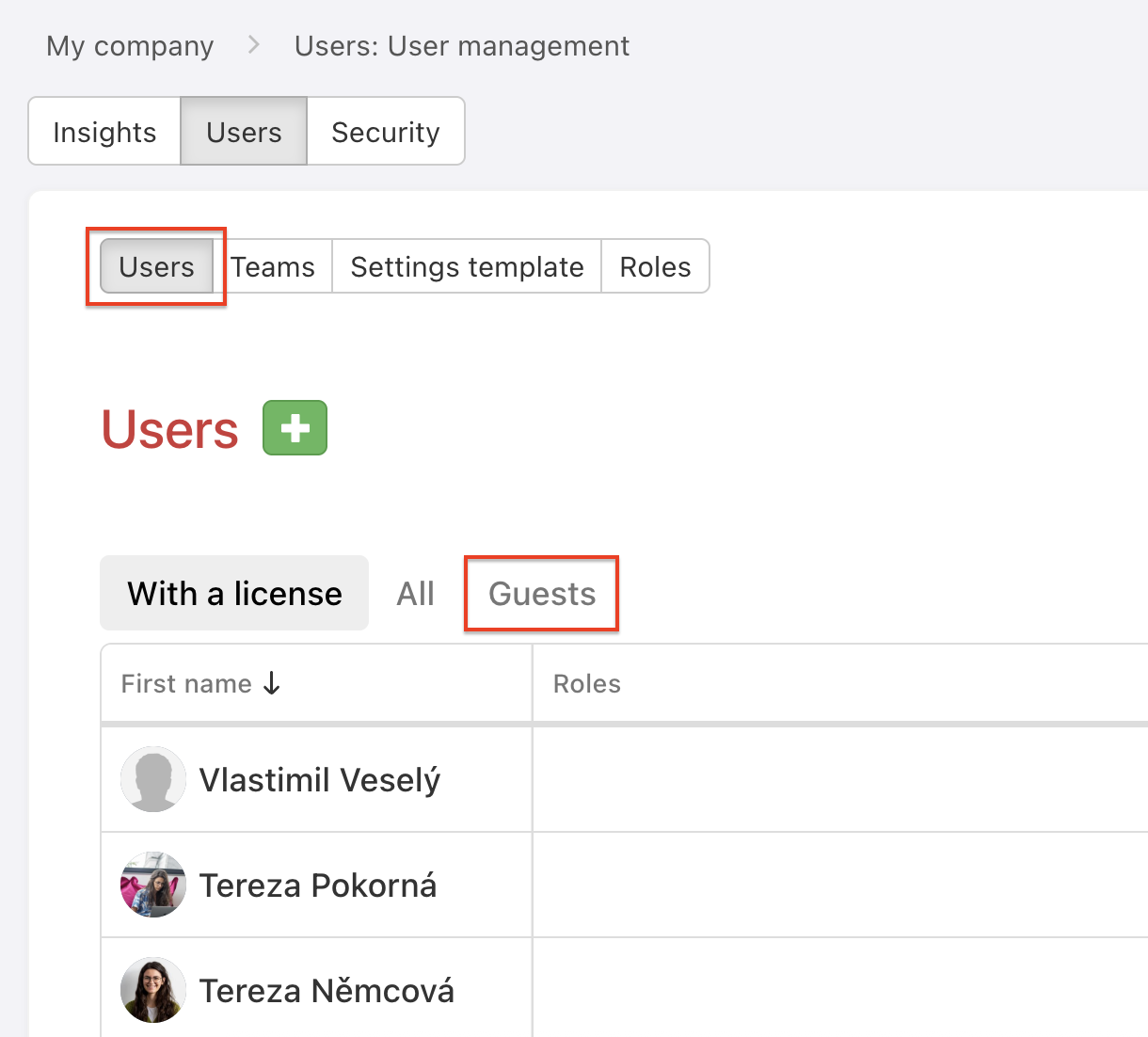This screenshot has height=1037, width=1148.
Task: Open Tereza Pokorná's profile photo
Action: (x=153, y=885)
